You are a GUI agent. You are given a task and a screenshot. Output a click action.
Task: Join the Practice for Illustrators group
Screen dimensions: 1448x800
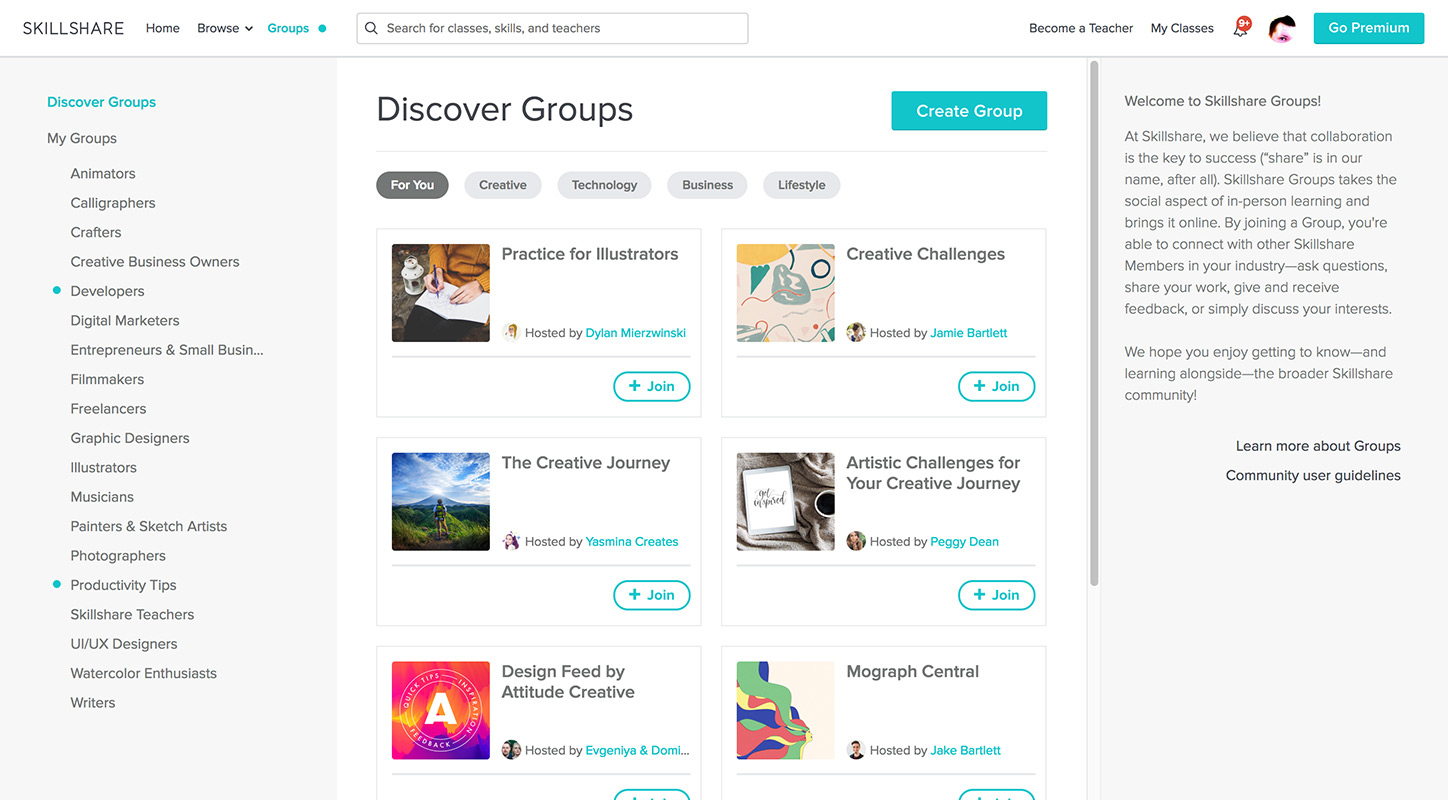point(651,386)
